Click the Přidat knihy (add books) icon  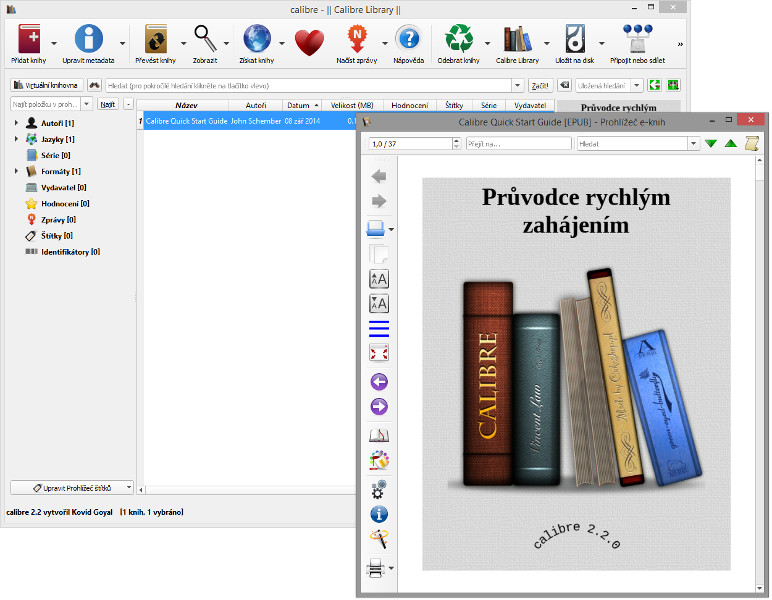(x=29, y=38)
